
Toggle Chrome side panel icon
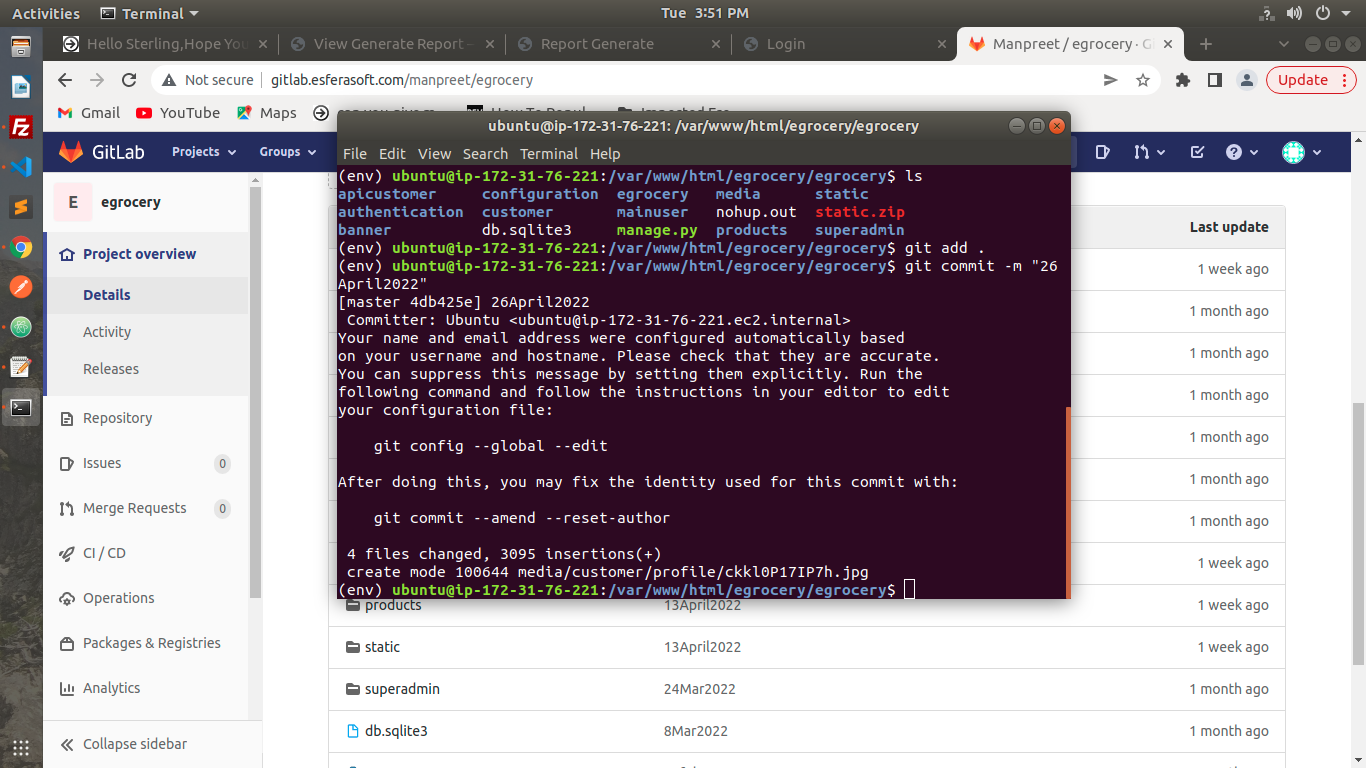coord(1214,80)
